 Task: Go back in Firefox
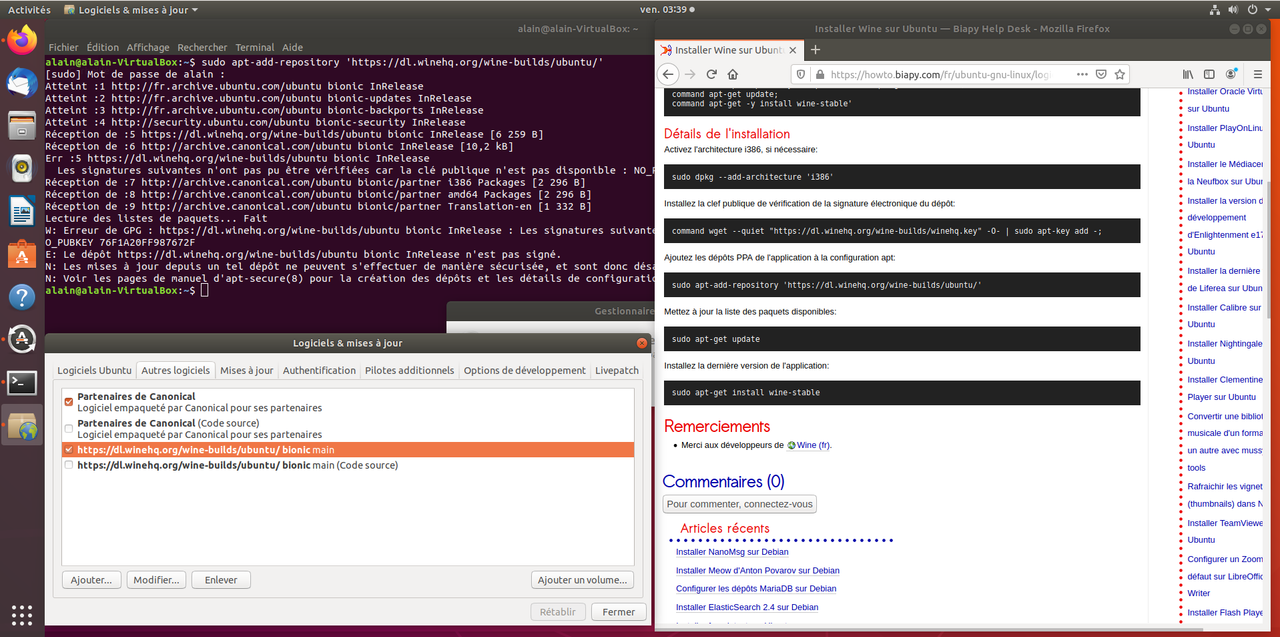(x=669, y=74)
